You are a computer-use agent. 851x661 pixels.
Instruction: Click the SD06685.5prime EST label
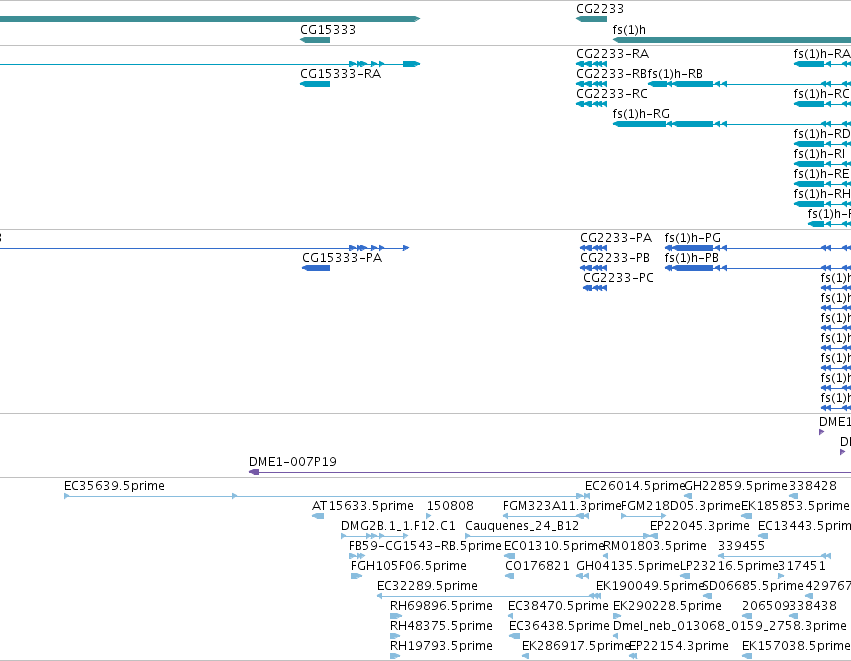(753, 586)
